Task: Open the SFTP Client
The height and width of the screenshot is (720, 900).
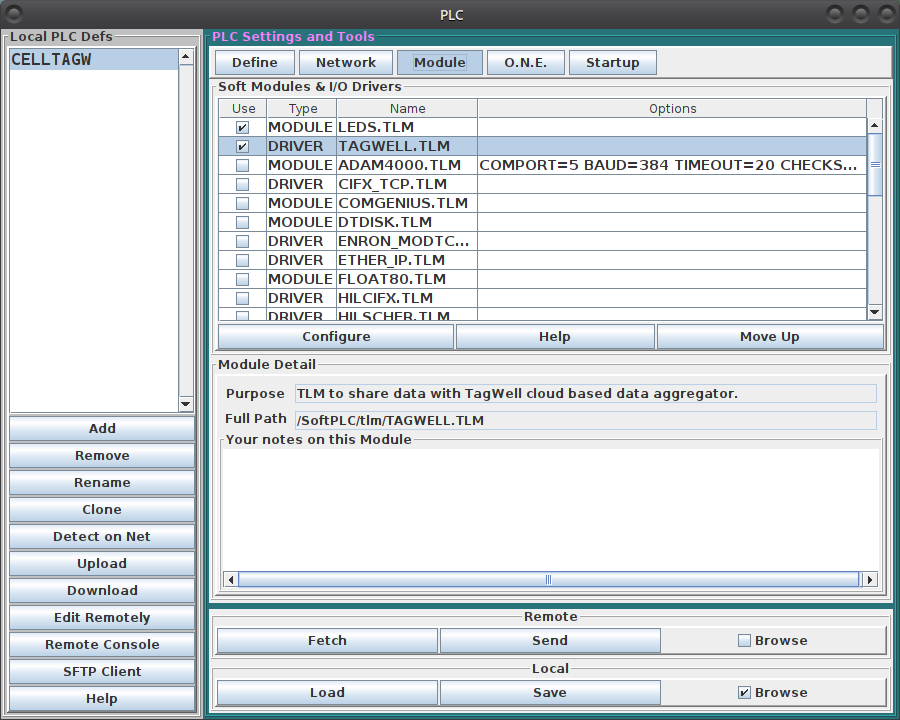Action: pos(102,672)
